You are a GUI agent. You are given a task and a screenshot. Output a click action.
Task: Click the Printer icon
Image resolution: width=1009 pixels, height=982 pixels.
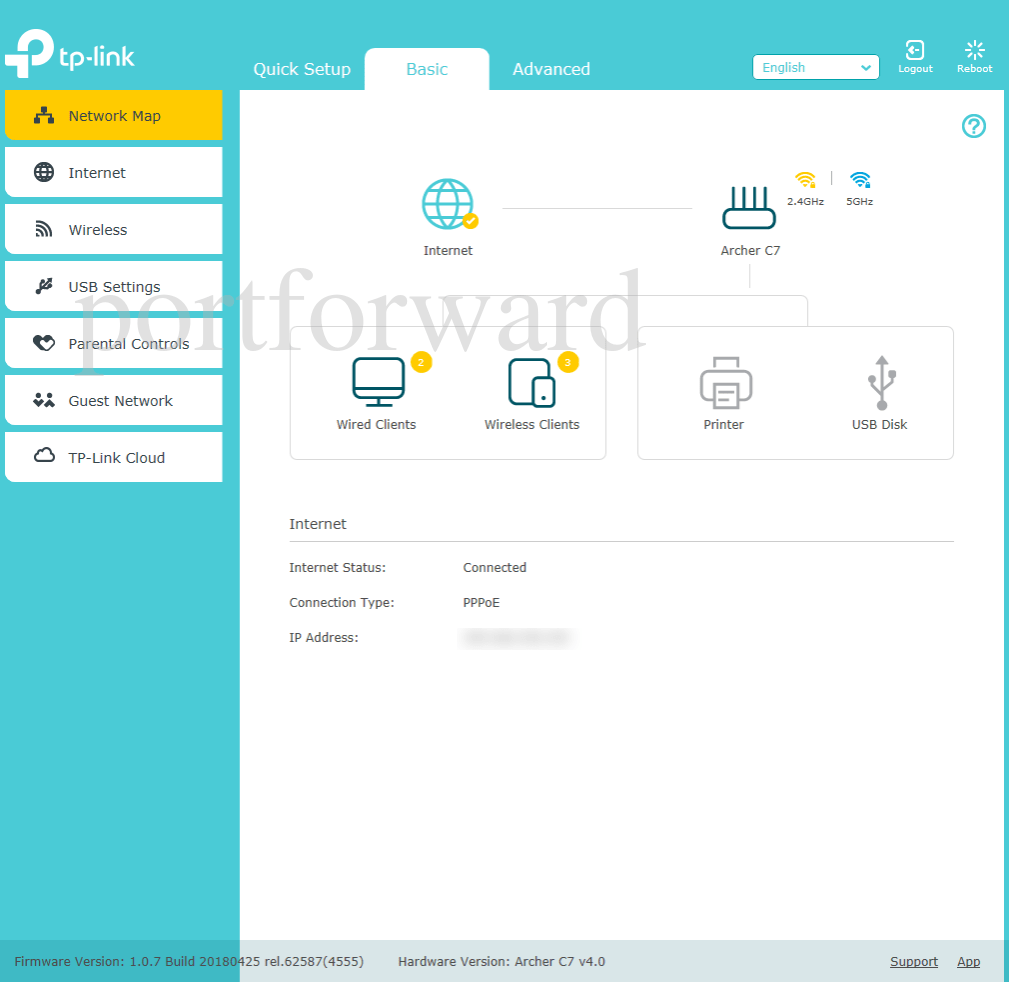(x=723, y=382)
